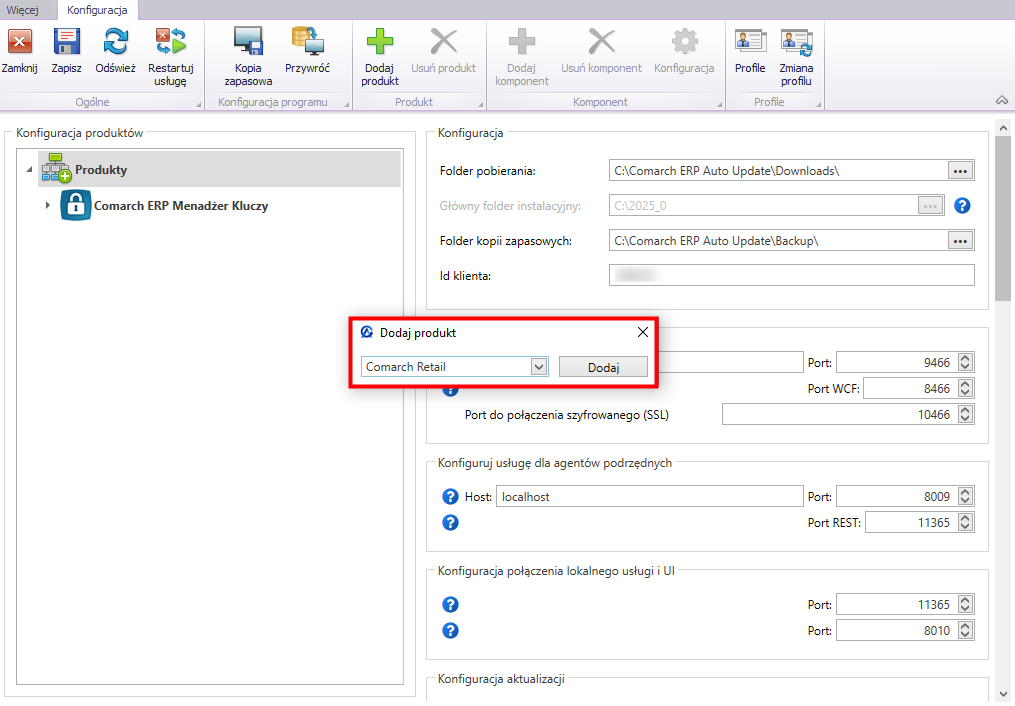
Task: Open the Comarch Retail product dropdown
Action: pos(539,367)
